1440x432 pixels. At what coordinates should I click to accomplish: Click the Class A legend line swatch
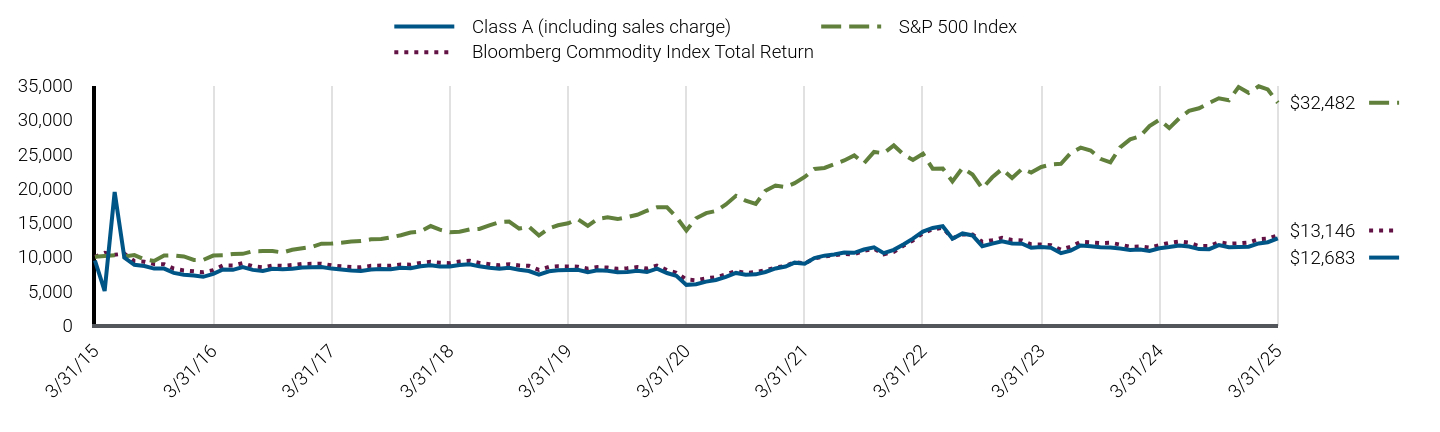point(424,27)
